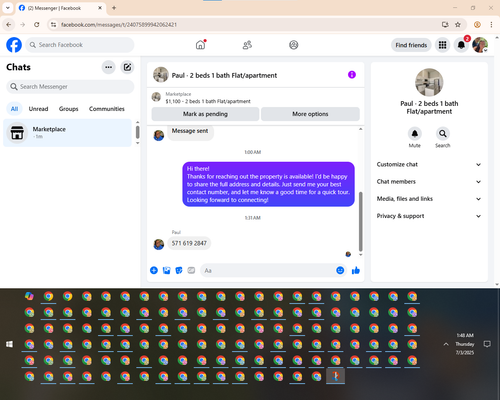Click the conversation scrollbar
Viewport: 500px width, 400px height.
(360, 222)
